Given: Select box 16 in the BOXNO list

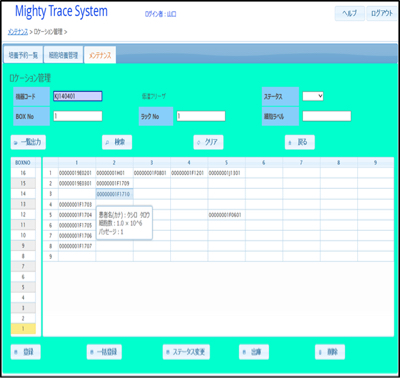Looking at the screenshot, I should [23, 173].
